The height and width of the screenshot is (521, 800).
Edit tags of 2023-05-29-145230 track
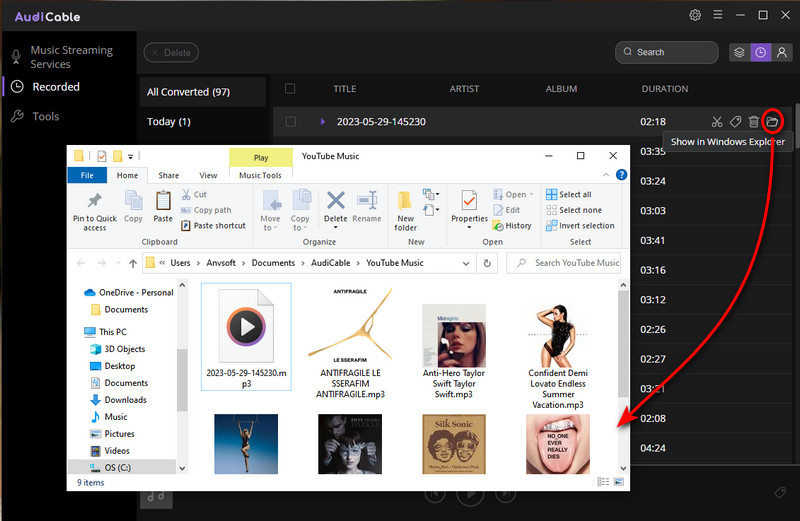coord(735,121)
